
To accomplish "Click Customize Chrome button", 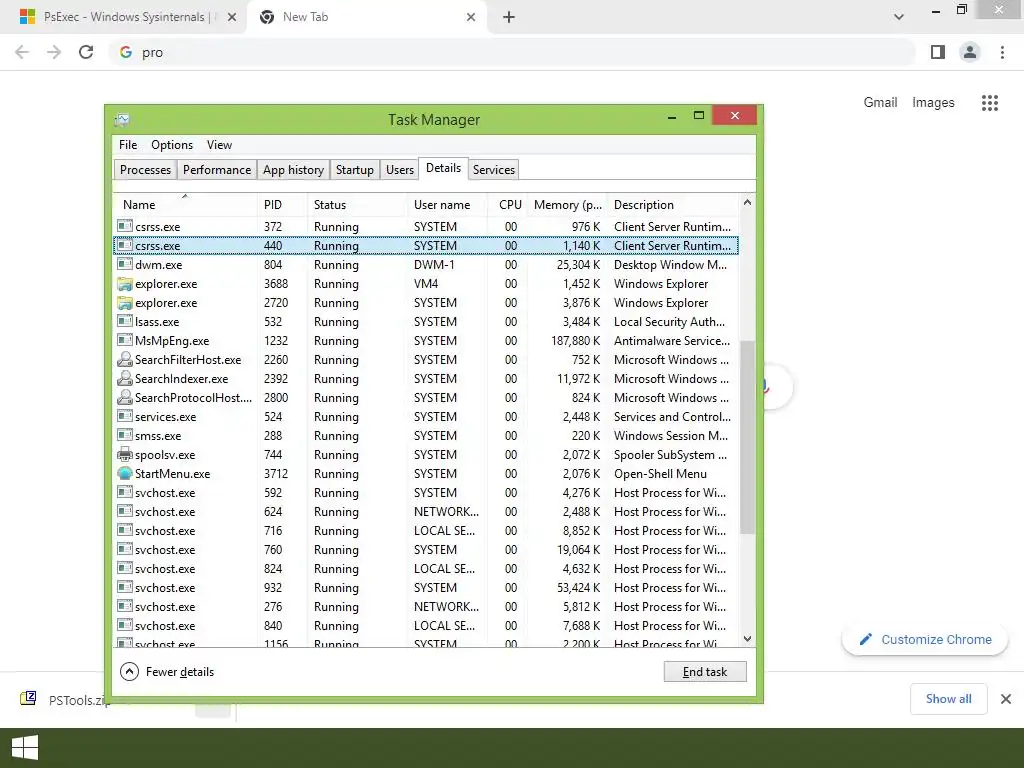I will (925, 639).
